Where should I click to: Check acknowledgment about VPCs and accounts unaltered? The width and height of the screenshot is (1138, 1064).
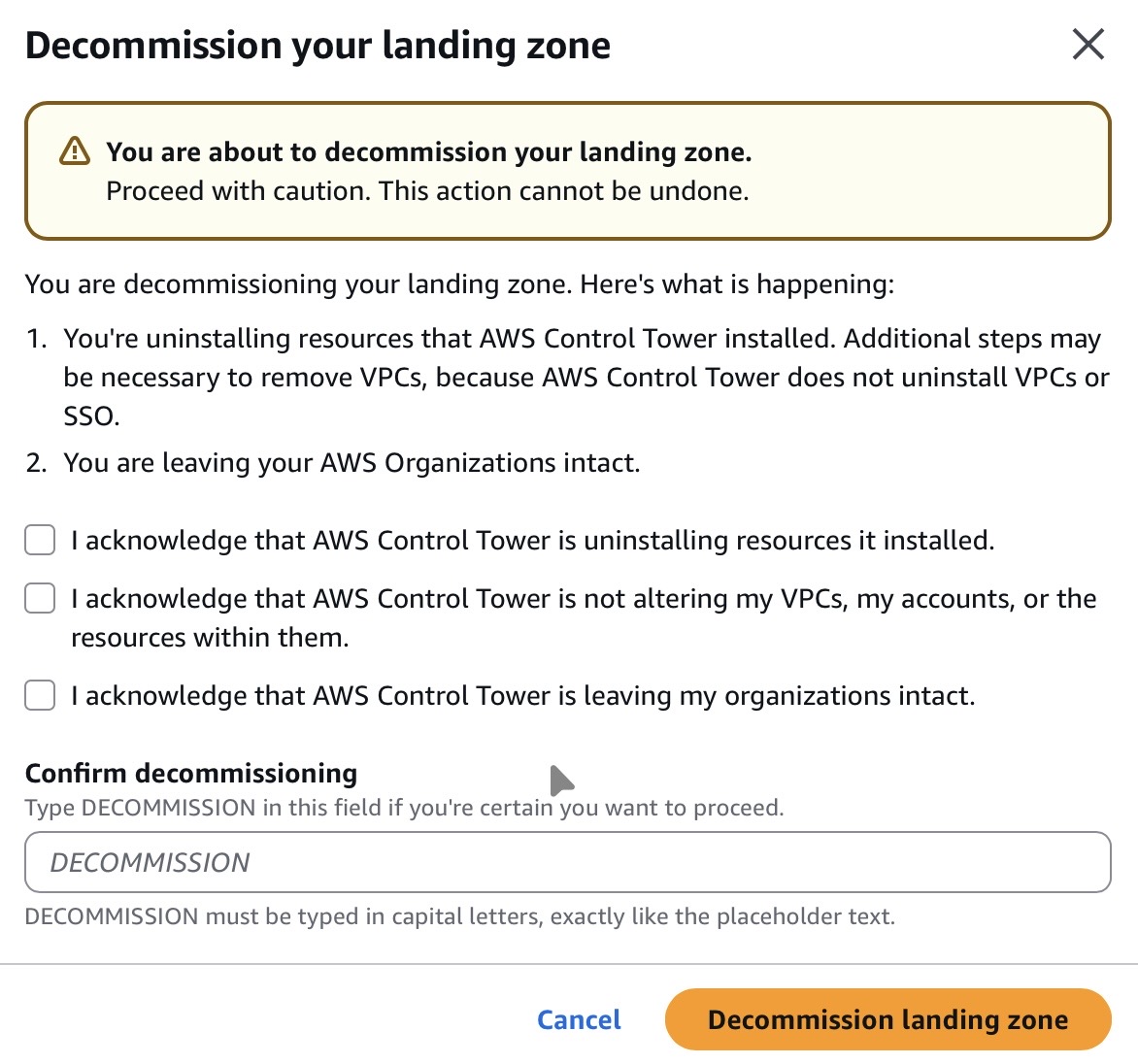coord(39,598)
